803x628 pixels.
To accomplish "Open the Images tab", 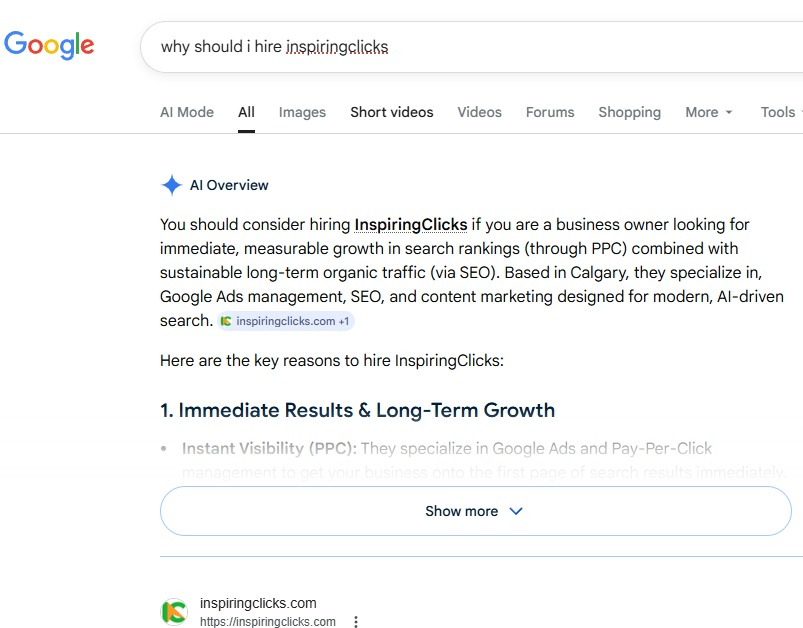I will (x=302, y=112).
